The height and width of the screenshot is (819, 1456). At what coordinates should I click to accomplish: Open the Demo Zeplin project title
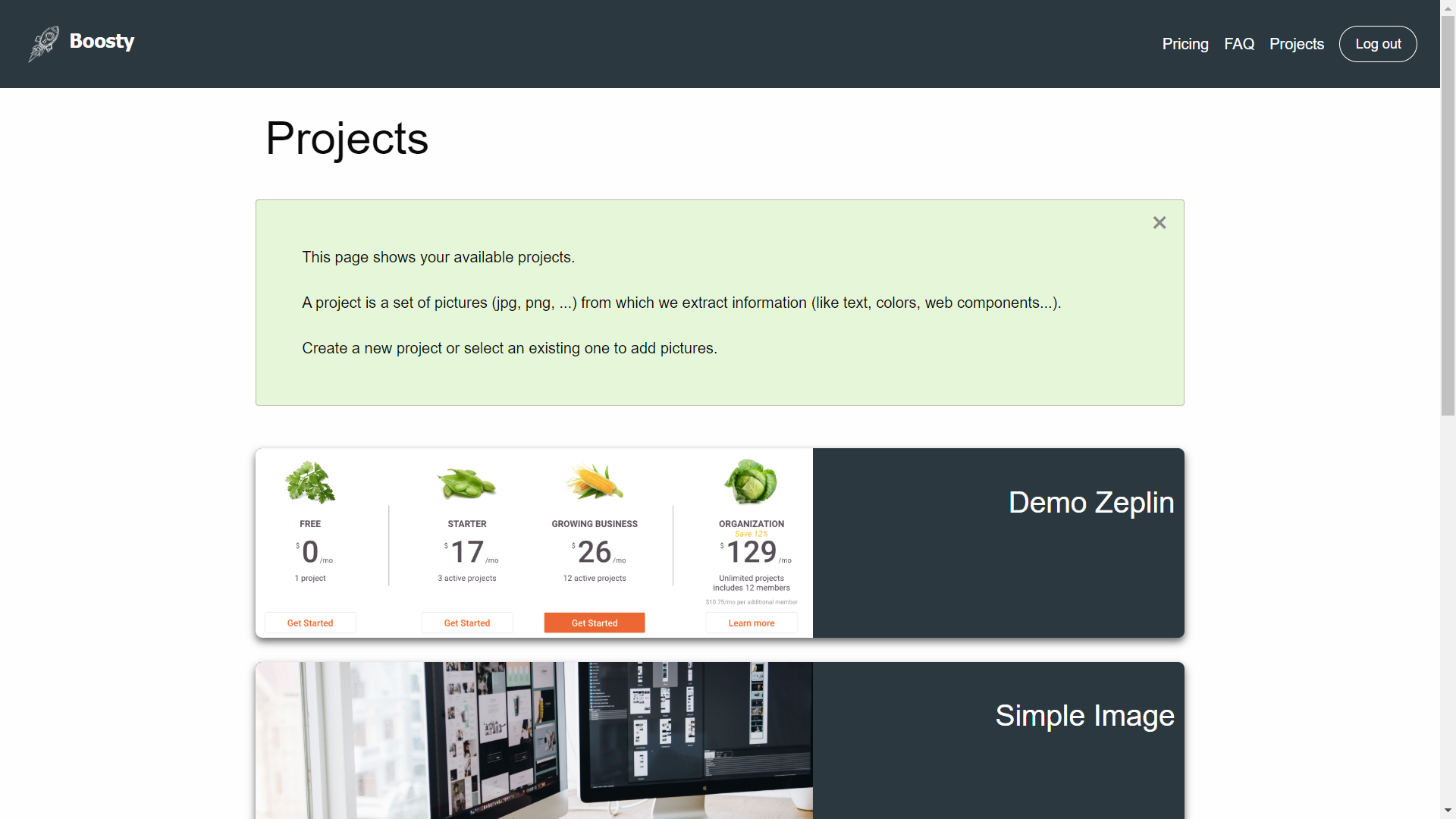tap(1090, 503)
